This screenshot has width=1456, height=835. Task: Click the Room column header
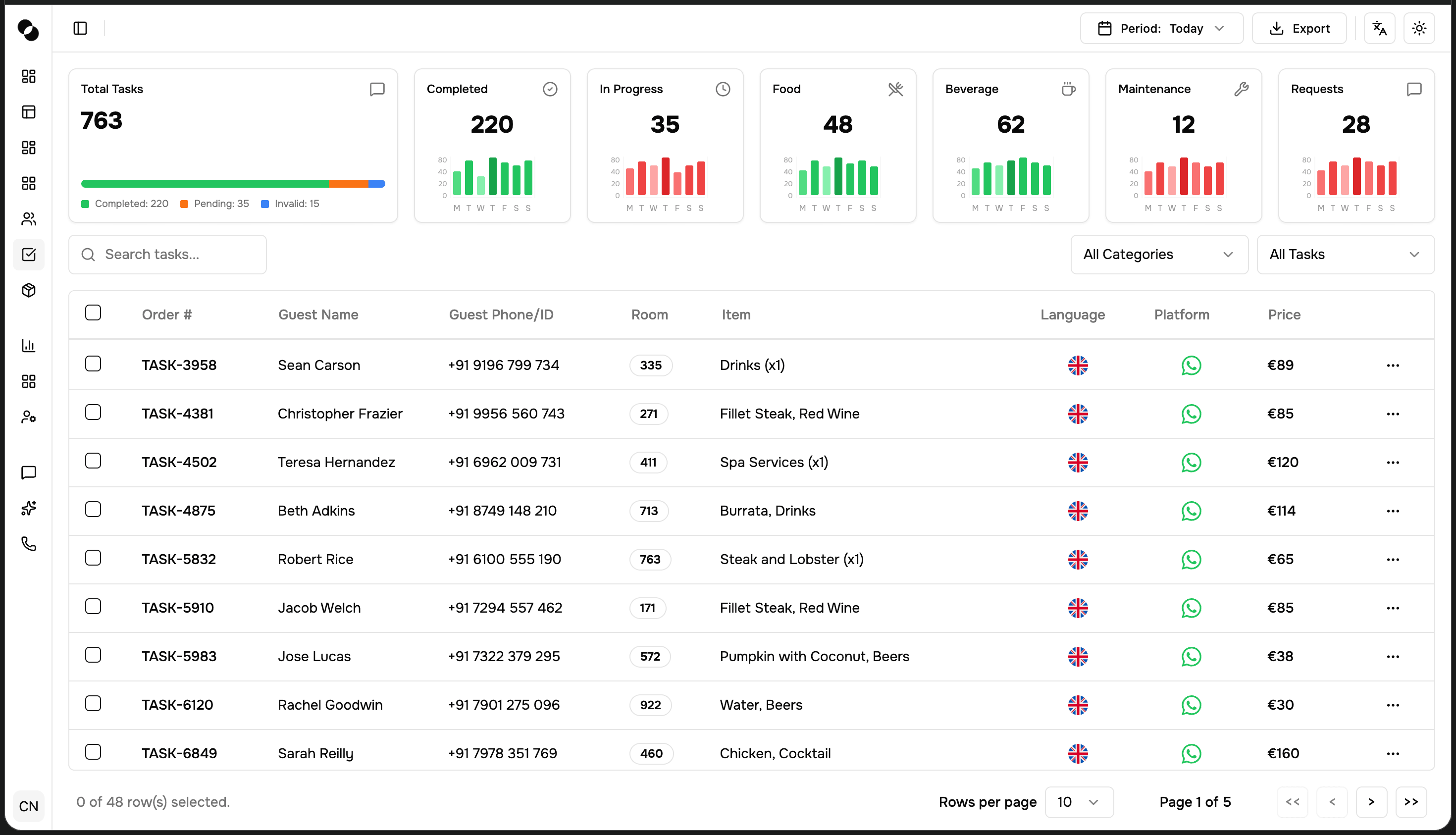649,314
